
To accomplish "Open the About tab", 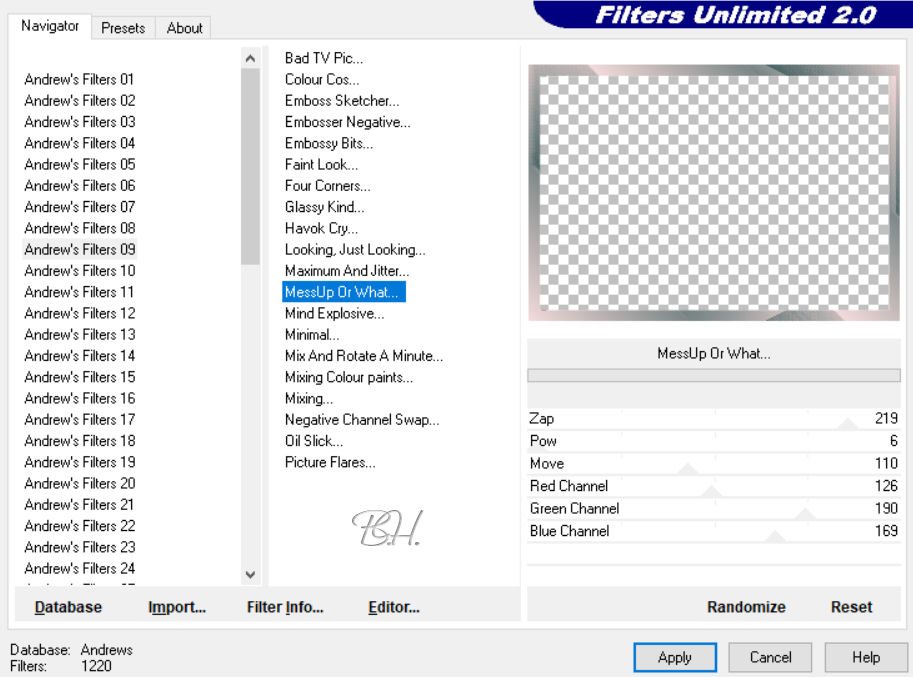I will tap(184, 28).
